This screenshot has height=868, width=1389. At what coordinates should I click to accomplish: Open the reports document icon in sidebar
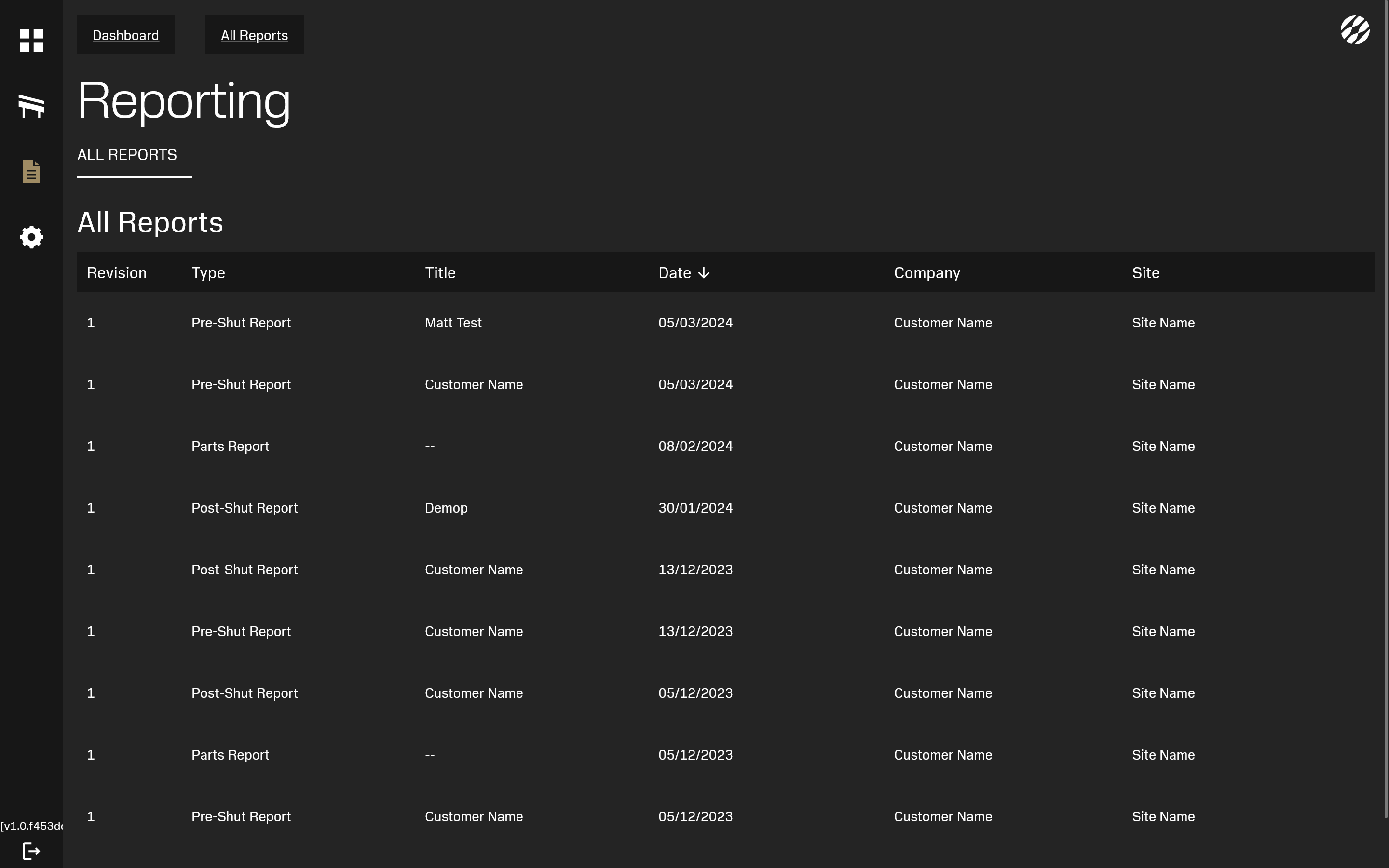coord(31,172)
